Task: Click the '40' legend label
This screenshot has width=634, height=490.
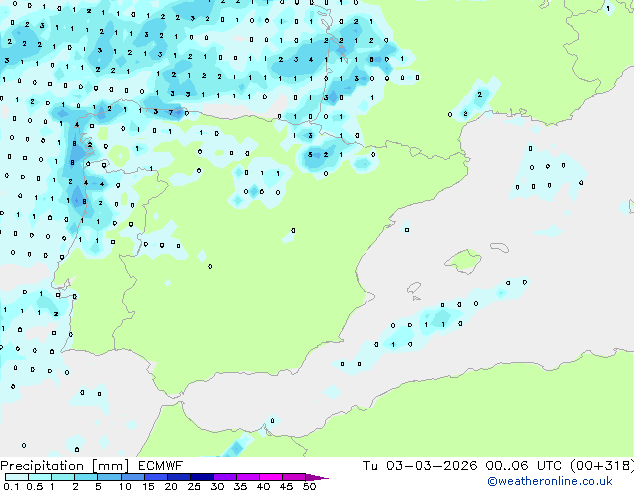Action: click(263, 486)
